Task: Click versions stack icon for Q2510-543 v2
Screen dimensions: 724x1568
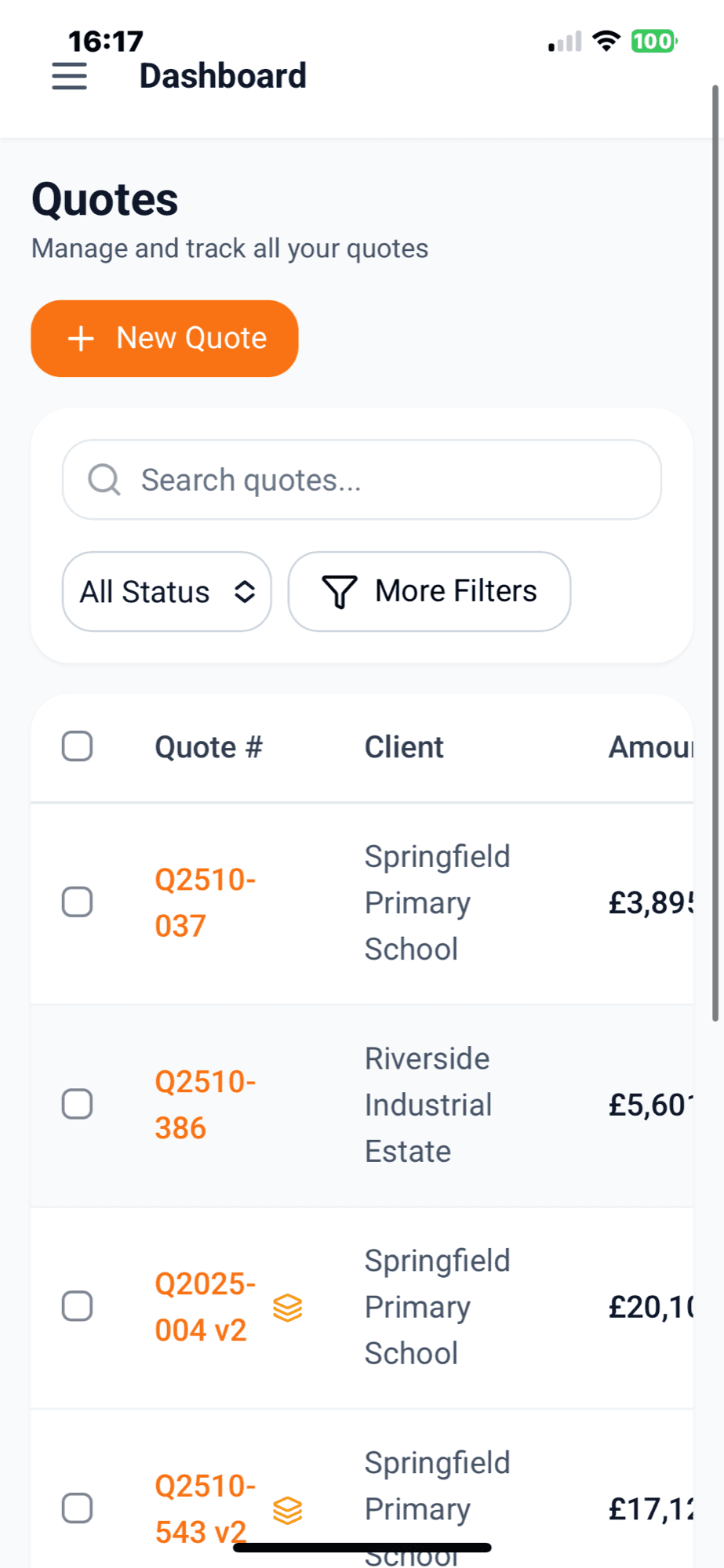Action: point(288,1510)
